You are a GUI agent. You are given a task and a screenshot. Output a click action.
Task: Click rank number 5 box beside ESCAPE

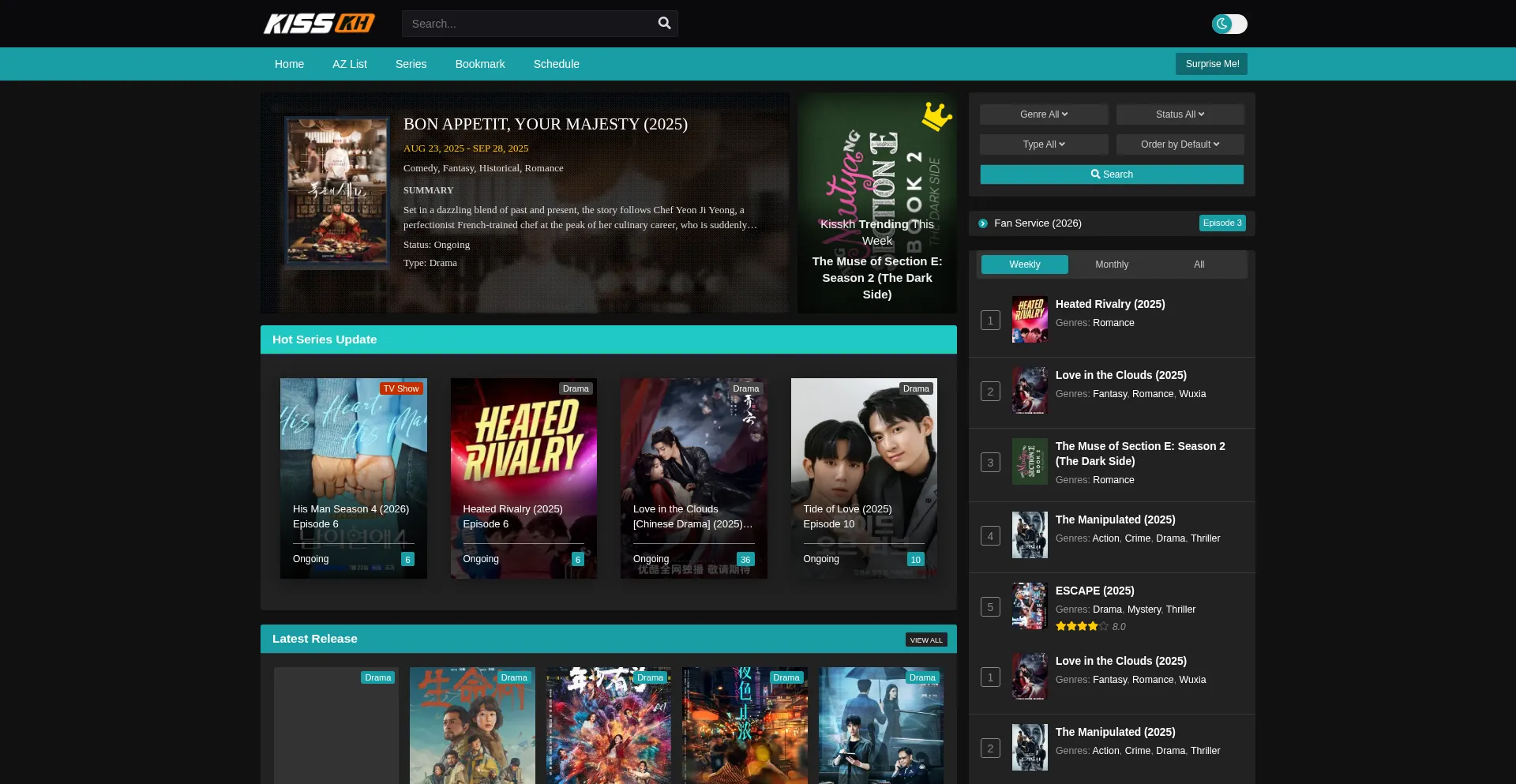[x=990, y=607]
